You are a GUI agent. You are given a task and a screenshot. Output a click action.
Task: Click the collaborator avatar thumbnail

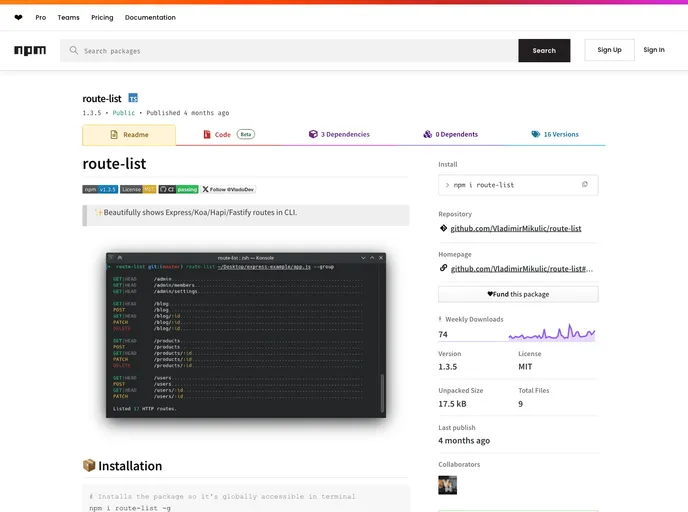[447, 485]
